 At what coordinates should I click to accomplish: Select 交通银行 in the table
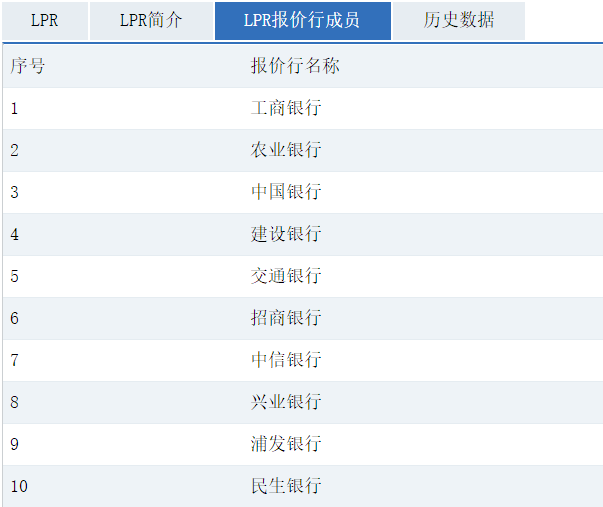click(286, 276)
